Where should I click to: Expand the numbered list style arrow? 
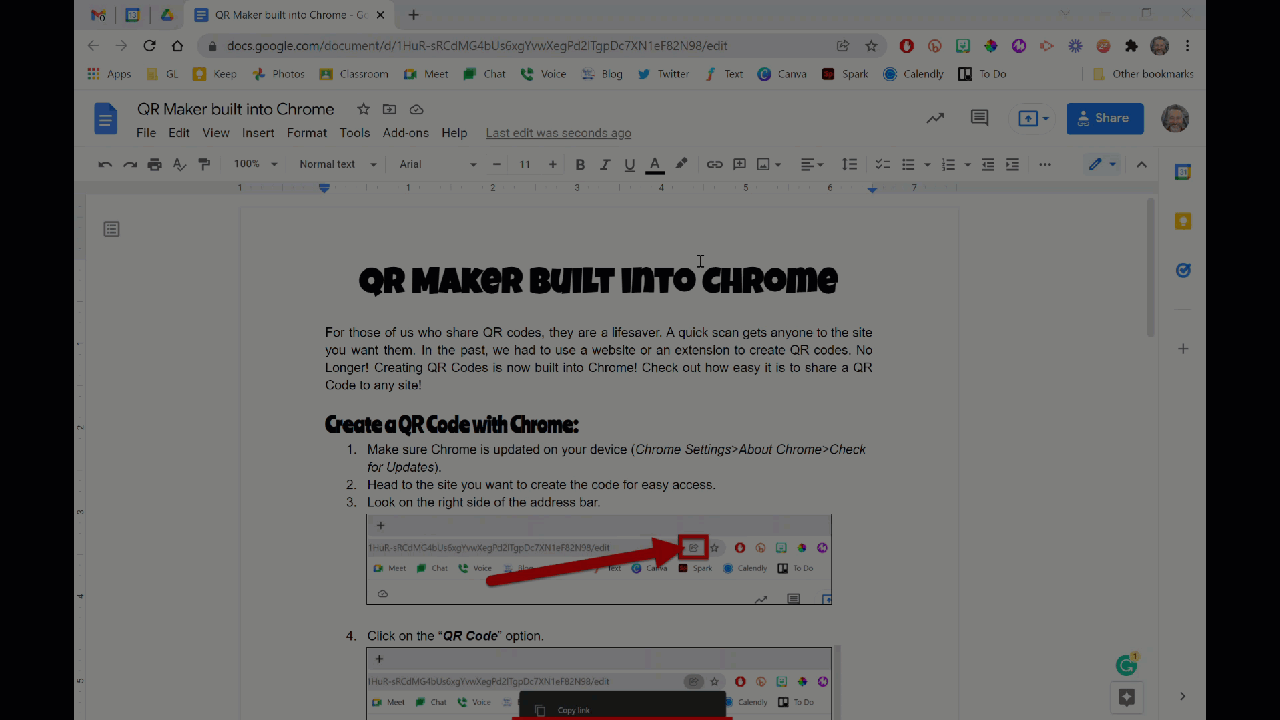point(967,165)
